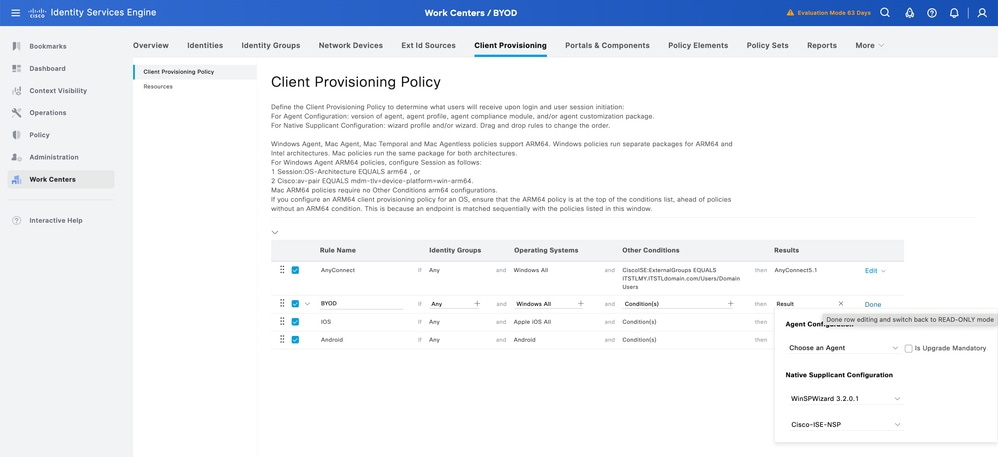Switch to the Network Devices tab

point(351,45)
